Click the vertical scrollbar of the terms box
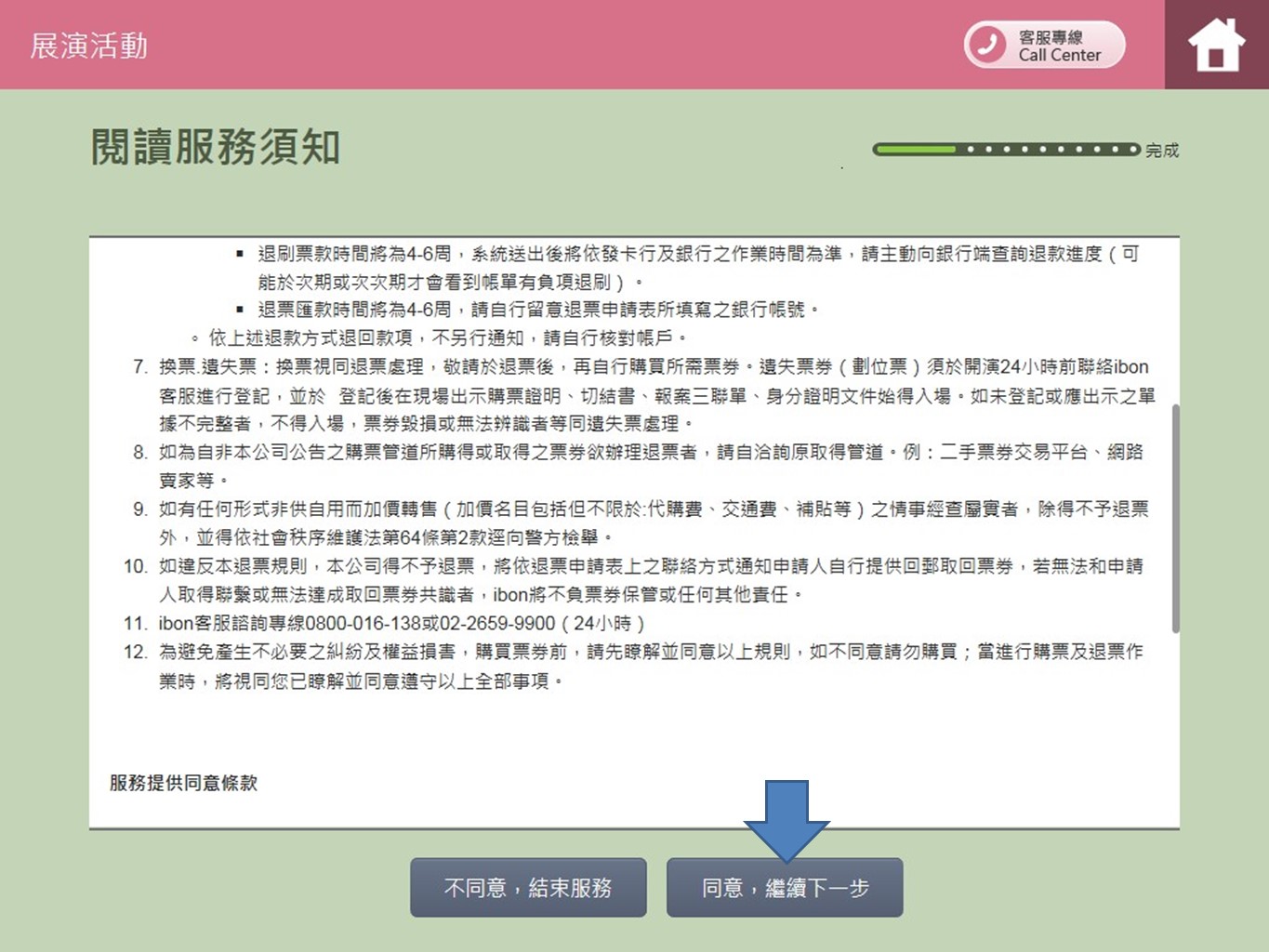The height and width of the screenshot is (952, 1269). [1175, 518]
